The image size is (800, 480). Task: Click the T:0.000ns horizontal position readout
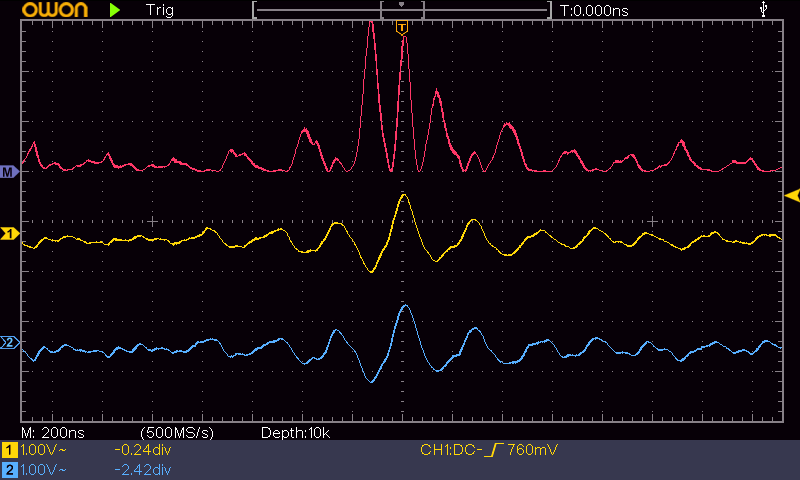point(594,10)
